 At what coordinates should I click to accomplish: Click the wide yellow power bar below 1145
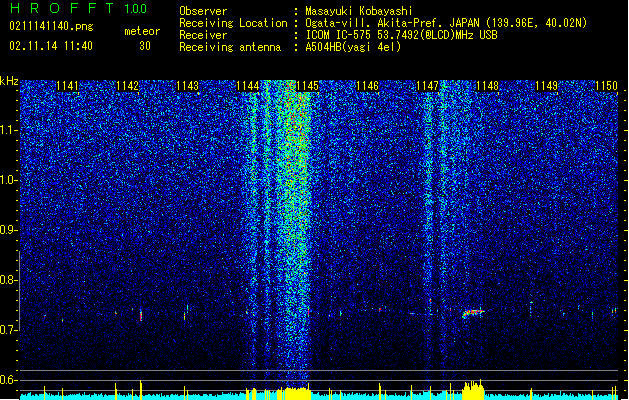[x=297, y=393]
